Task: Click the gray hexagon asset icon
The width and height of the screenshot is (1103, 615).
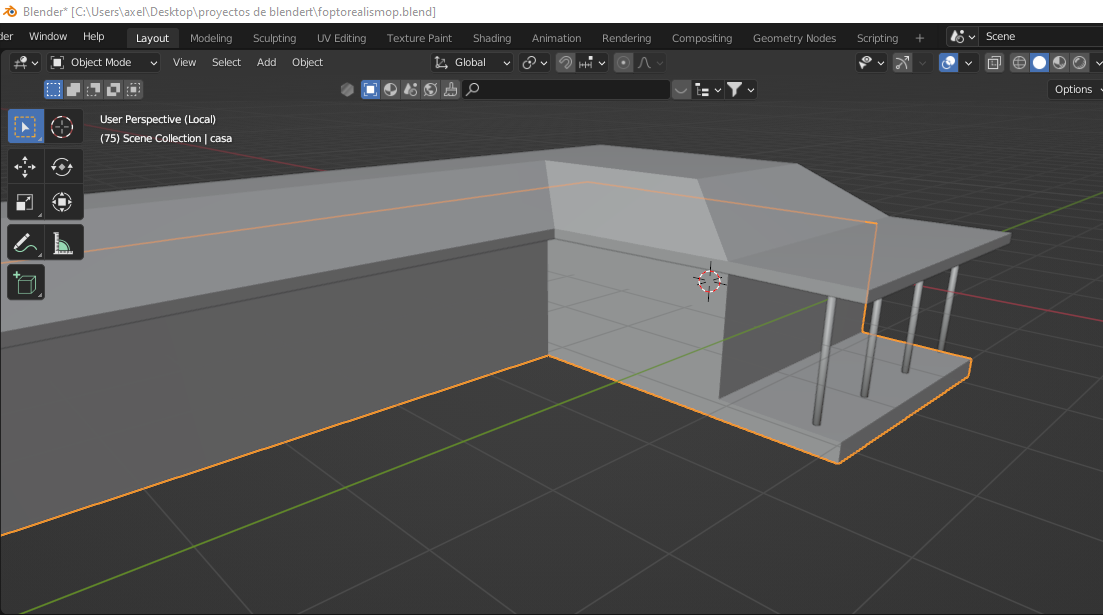Action: tap(348, 89)
